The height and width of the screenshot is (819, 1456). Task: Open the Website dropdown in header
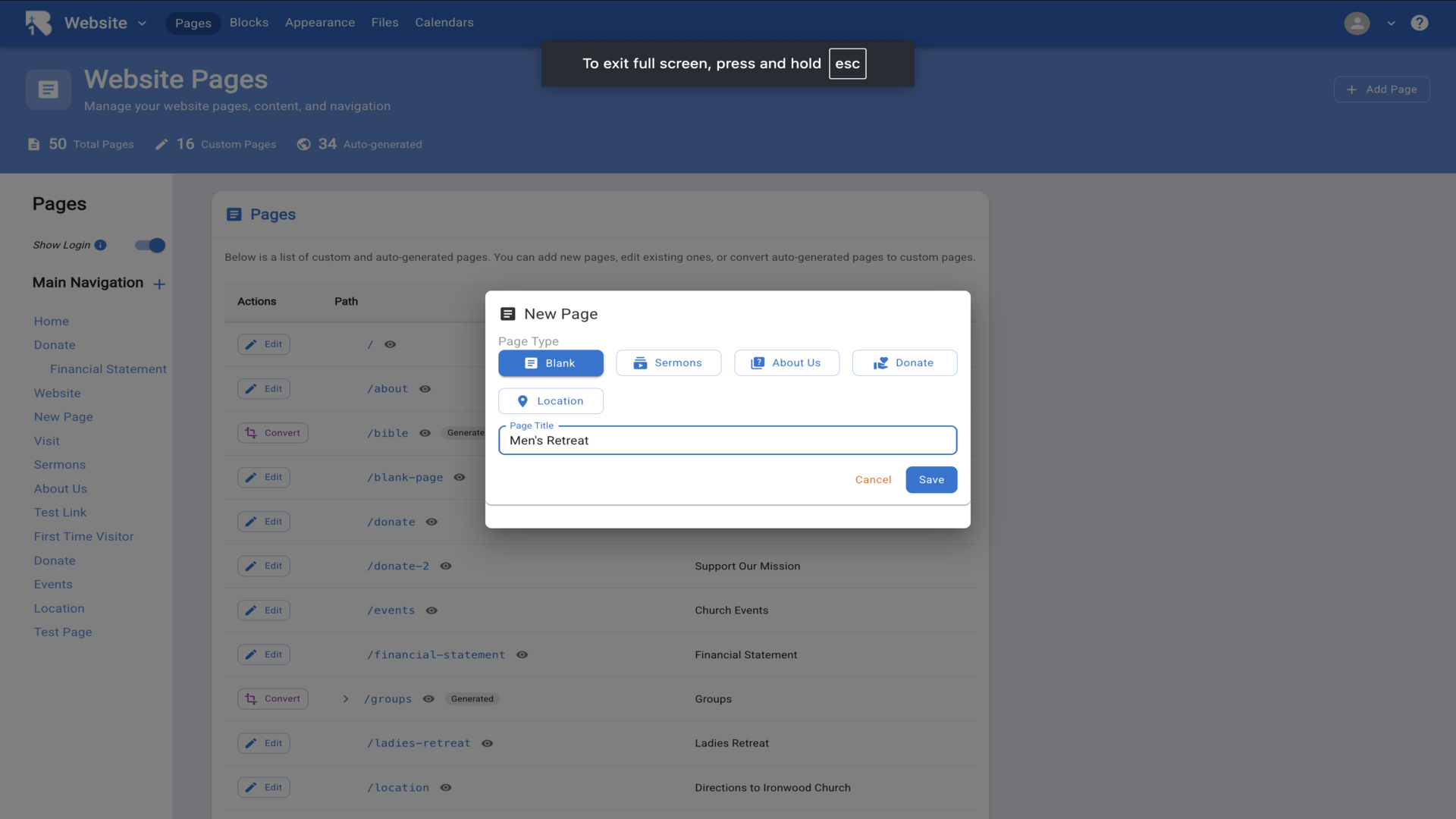(142, 23)
